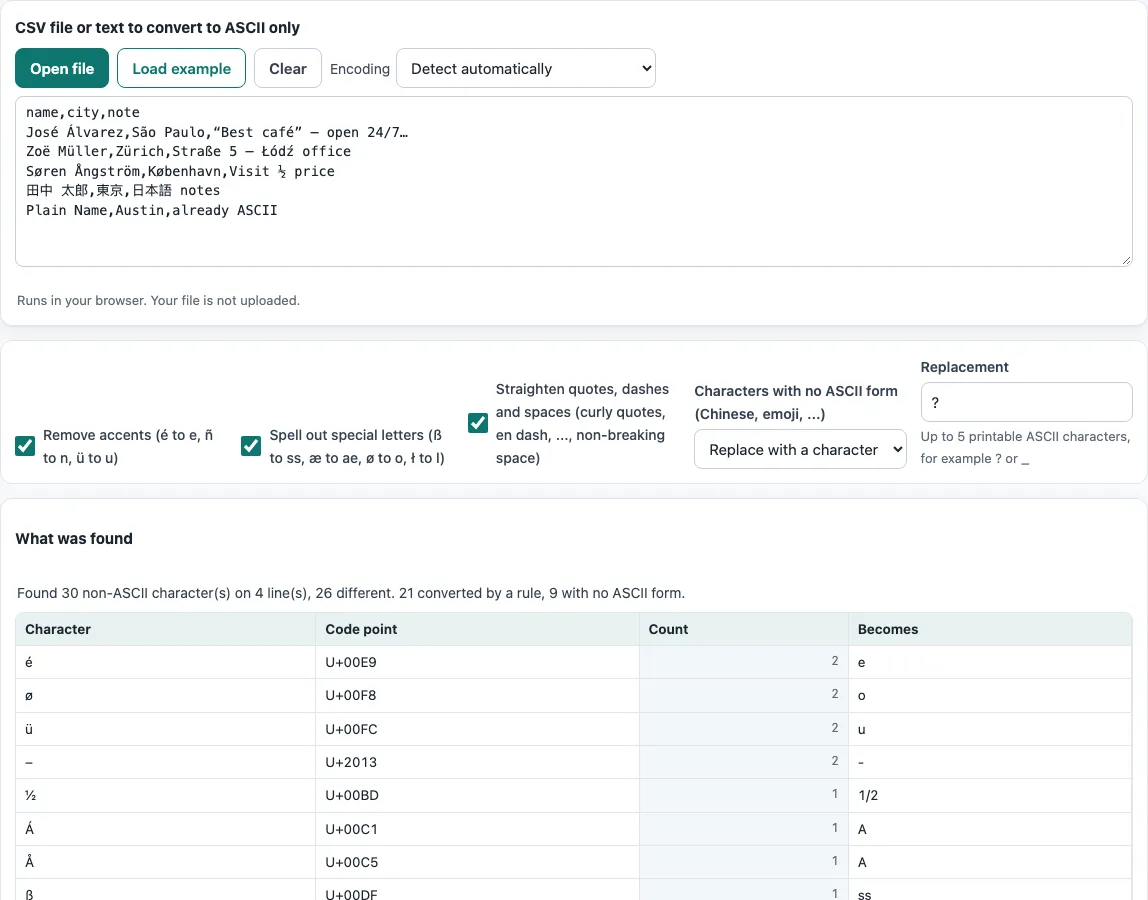Click the "Runs in your browser" notice
Viewport: 1148px width, 900px height.
pos(158,300)
